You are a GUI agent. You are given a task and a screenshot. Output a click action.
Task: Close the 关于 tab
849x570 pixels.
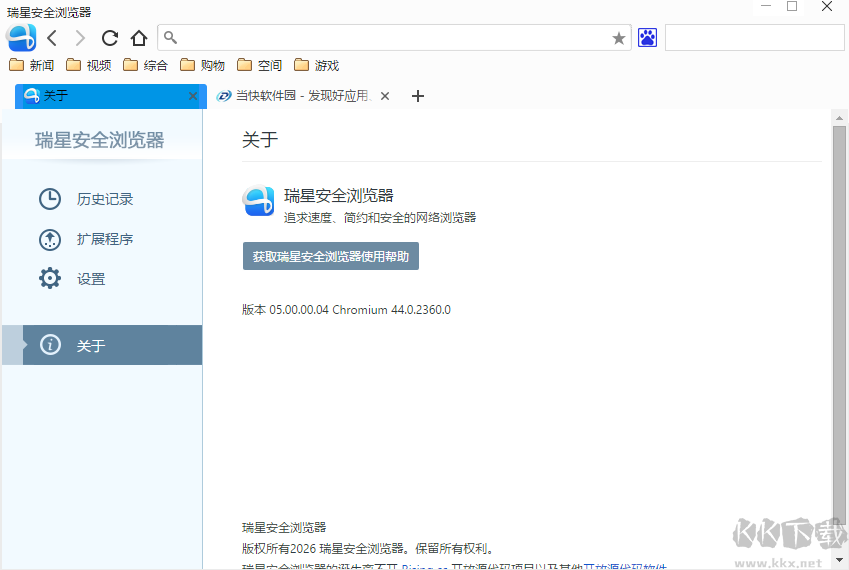[193, 96]
